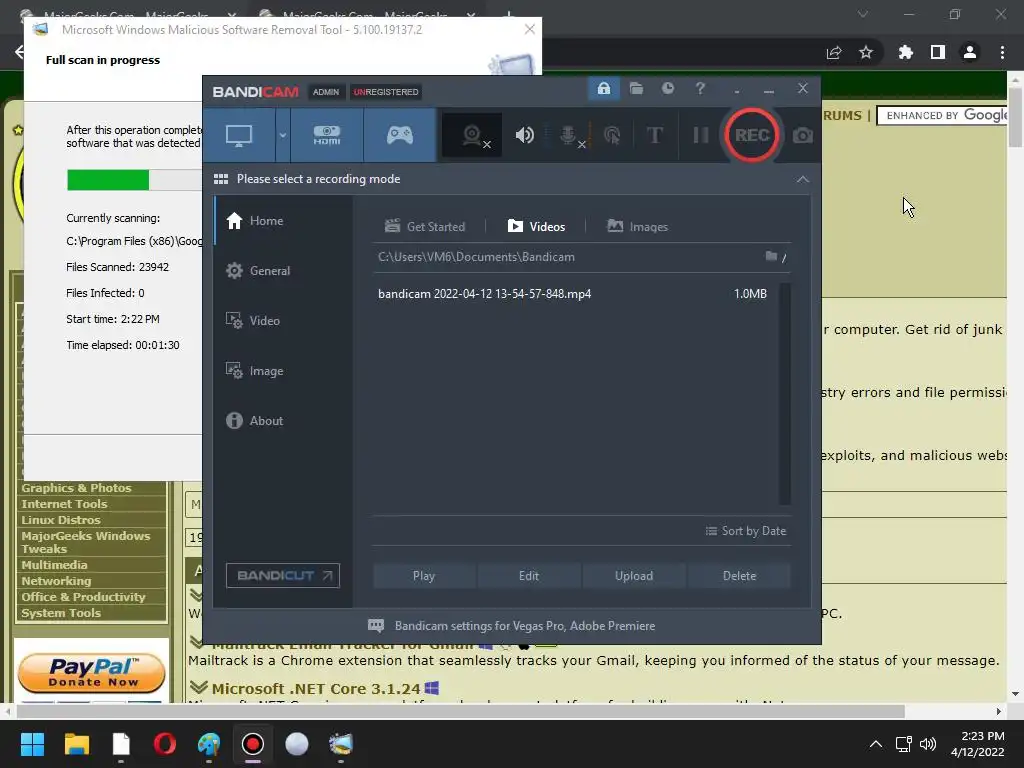The height and width of the screenshot is (768, 1024).
Task: Switch to the Images tab
Action: coord(637,227)
